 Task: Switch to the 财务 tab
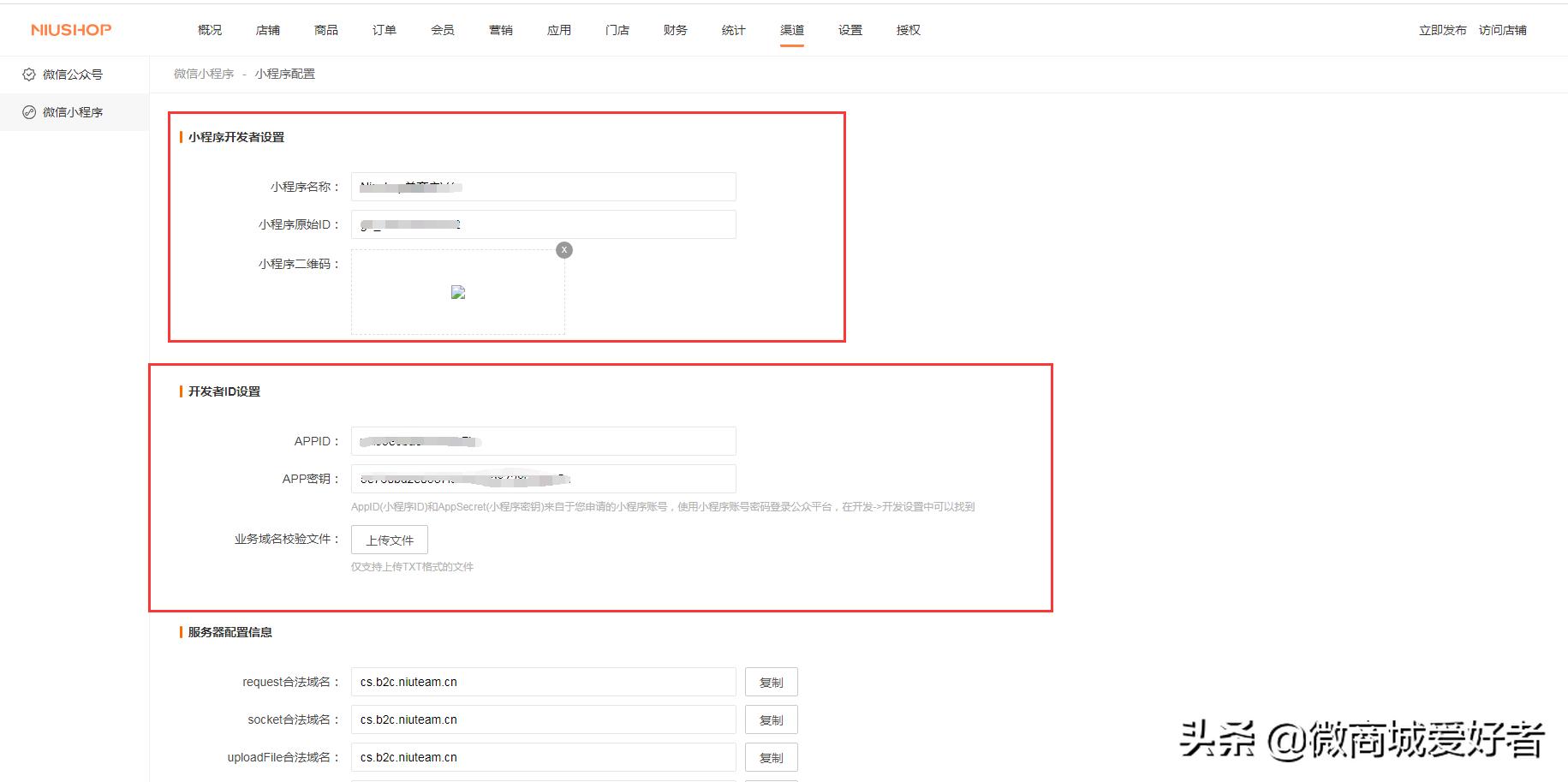click(674, 28)
